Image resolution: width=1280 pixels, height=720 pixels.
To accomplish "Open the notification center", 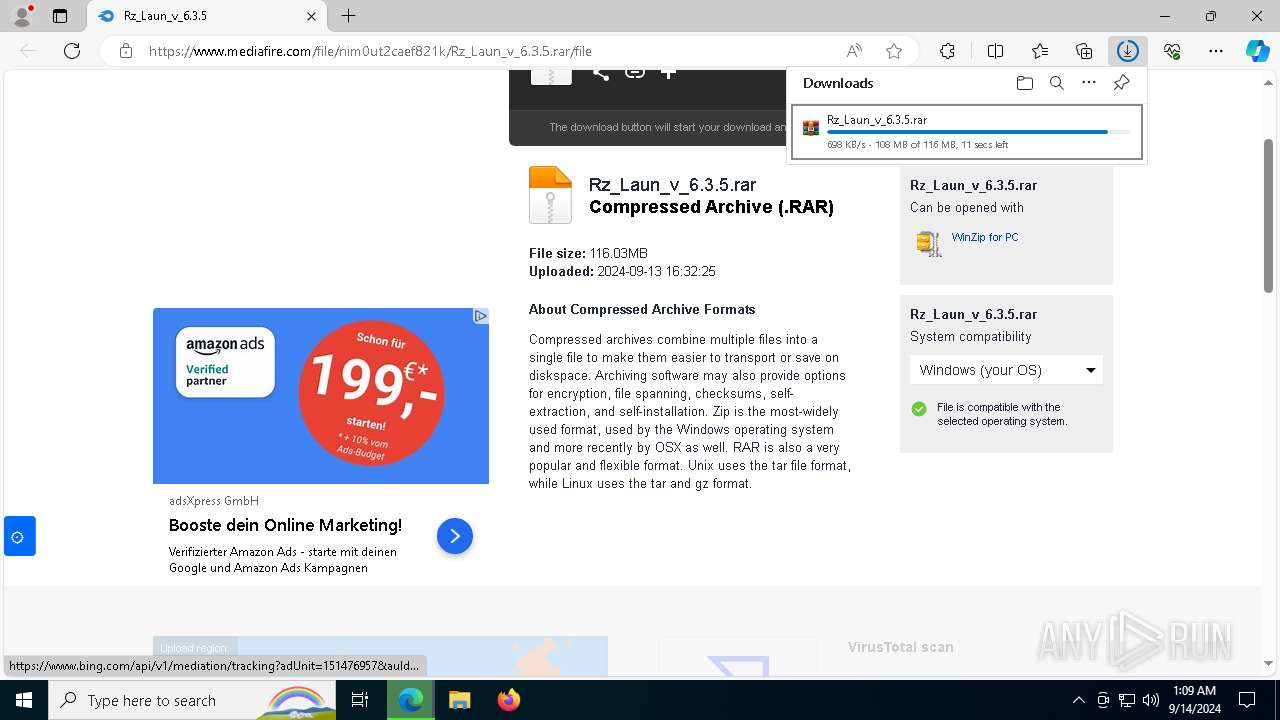I will (x=1247, y=700).
